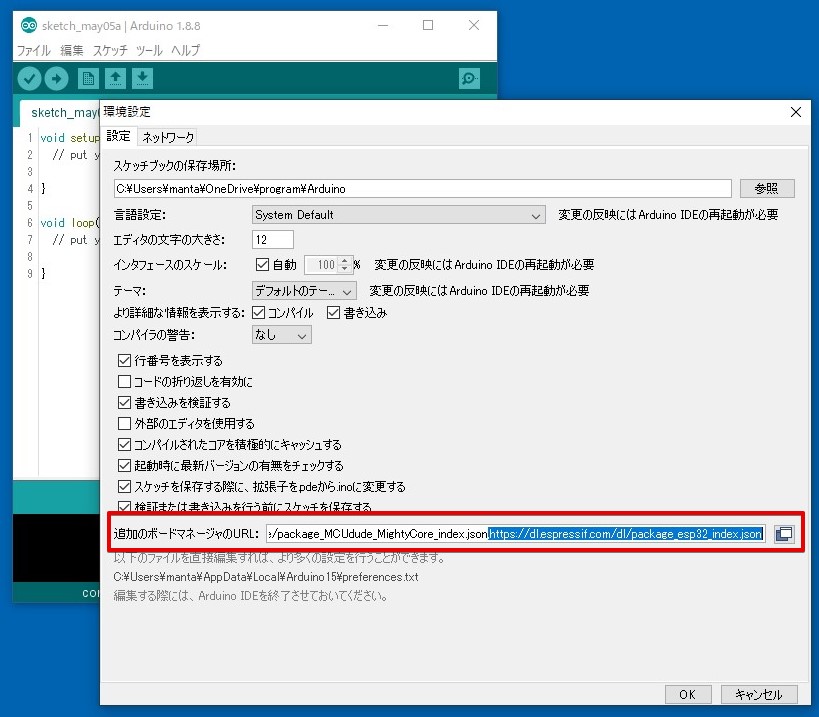The width and height of the screenshot is (819, 717).
Task: Open the 編集 menu
Action: coord(72,51)
